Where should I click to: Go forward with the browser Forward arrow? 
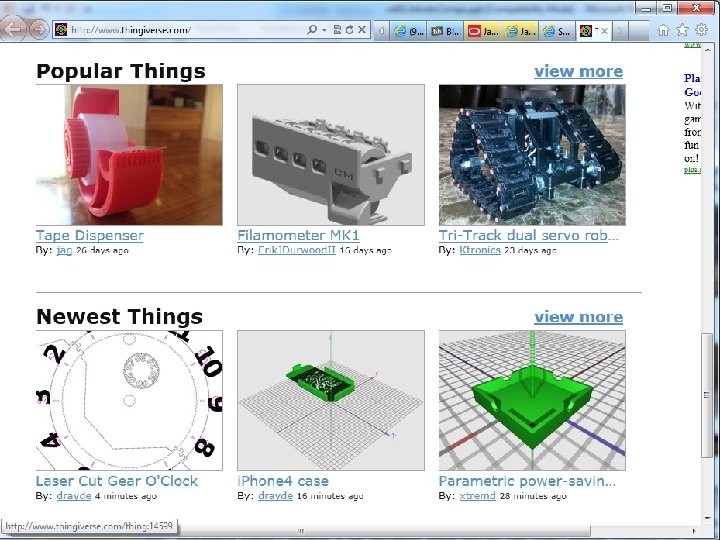pyautogui.click(x=39, y=29)
